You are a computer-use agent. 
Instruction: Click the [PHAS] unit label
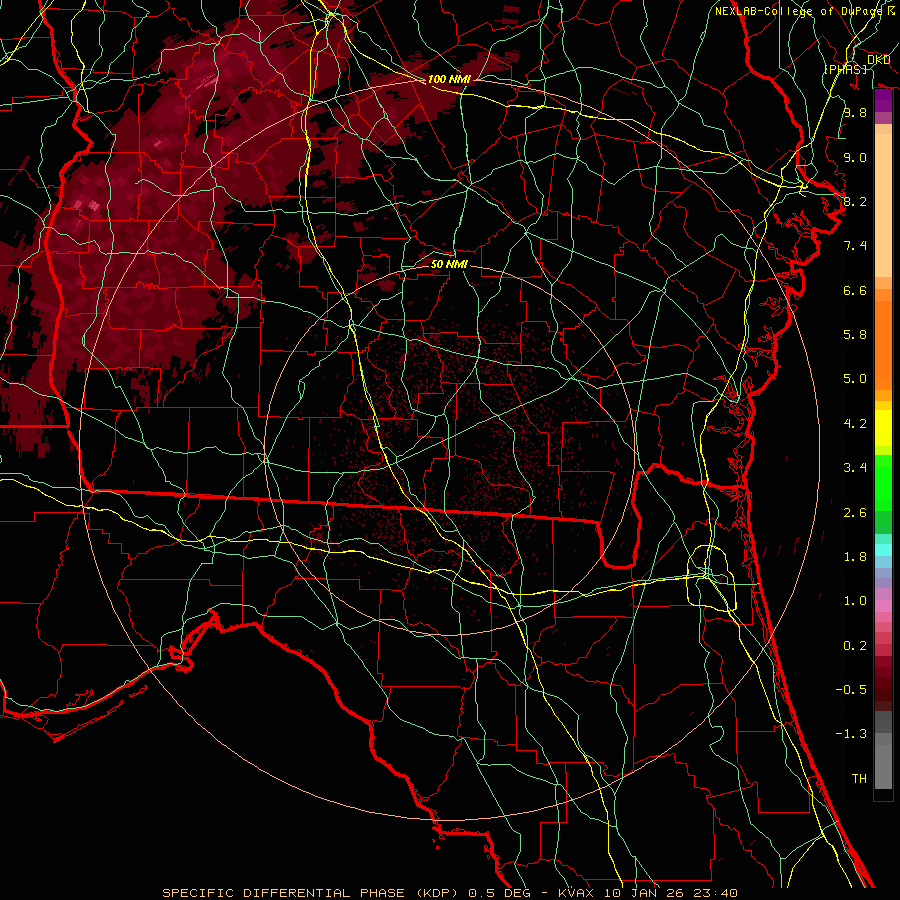point(845,69)
